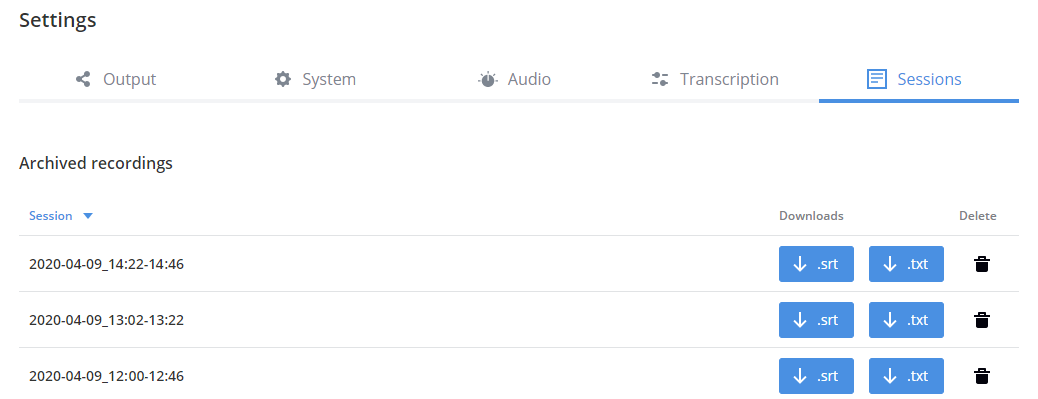Download .srt for 12:00-12:46 session
The height and width of the screenshot is (399, 1038).
816,376
